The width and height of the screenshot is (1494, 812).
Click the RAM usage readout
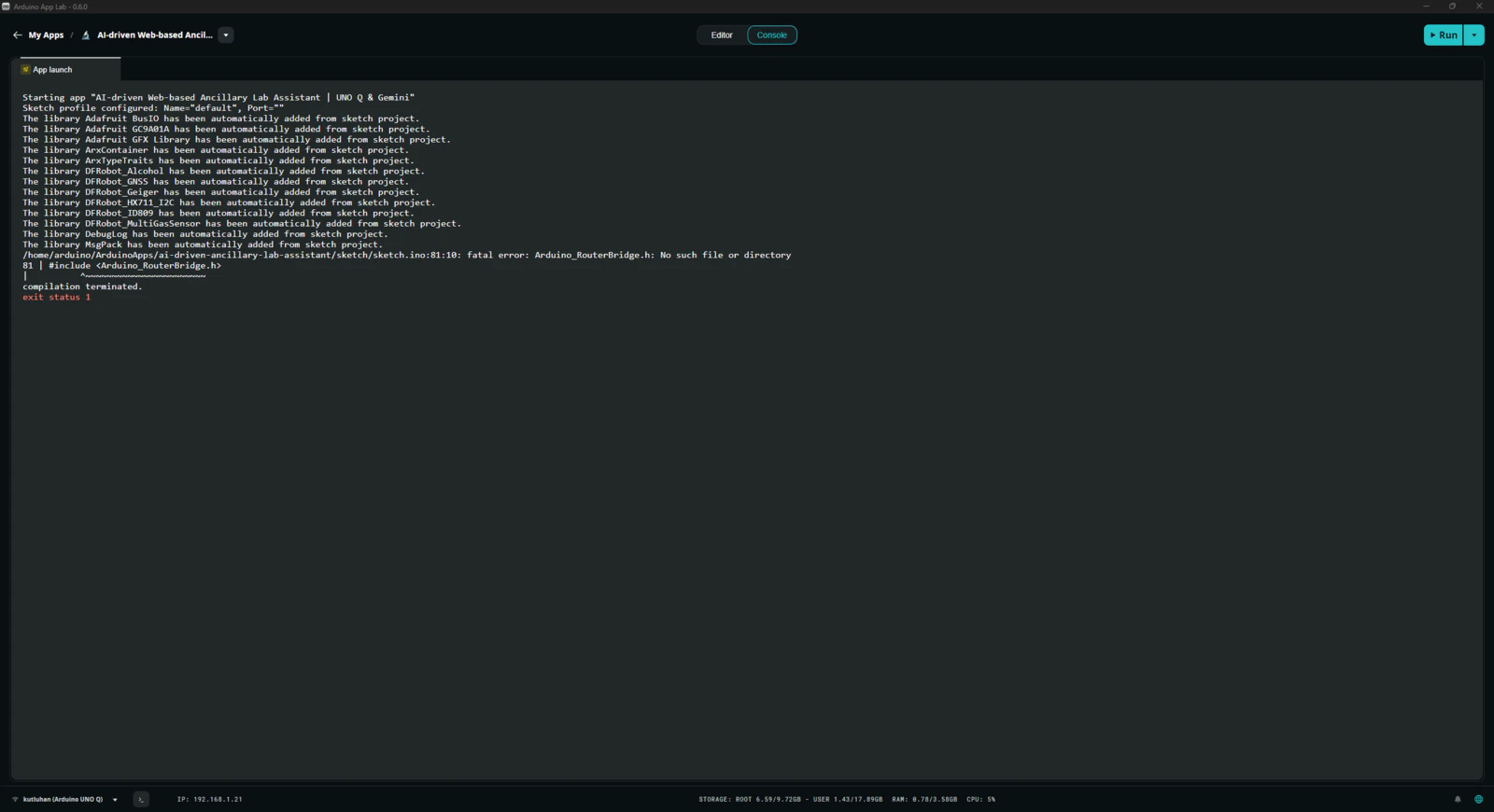point(924,800)
